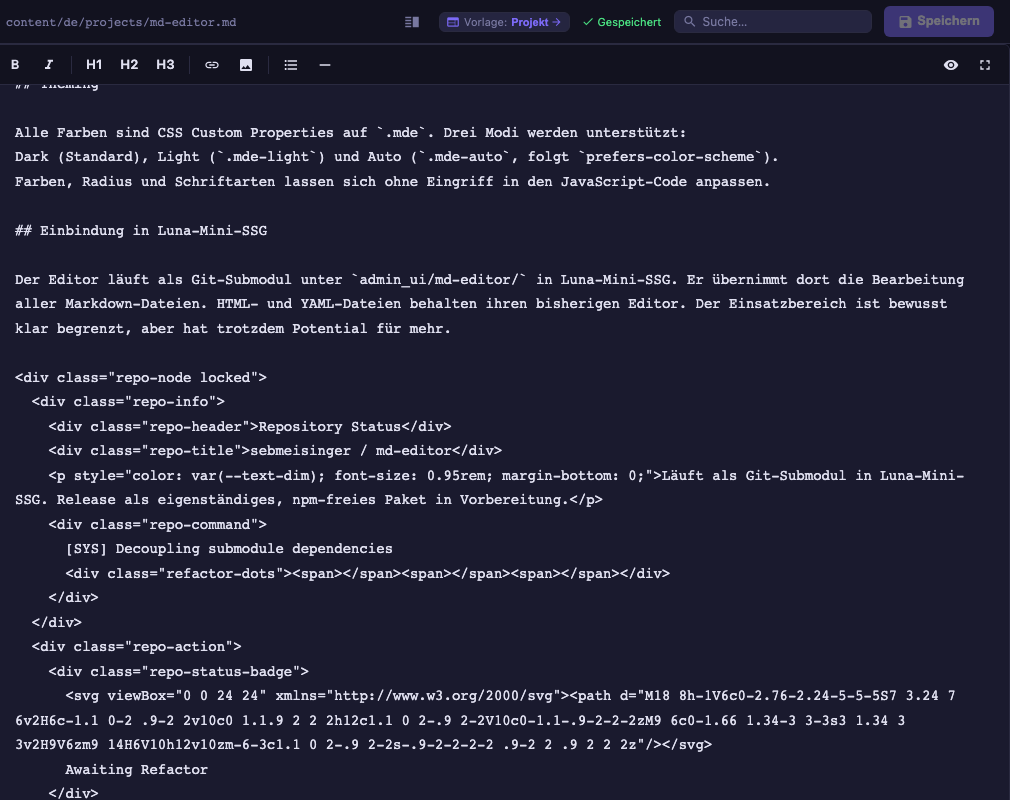This screenshot has width=1010, height=800.
Task: Click line starting 'Dark (Standard), Light'
Action: pyautogui.click(x=397, y=157)
